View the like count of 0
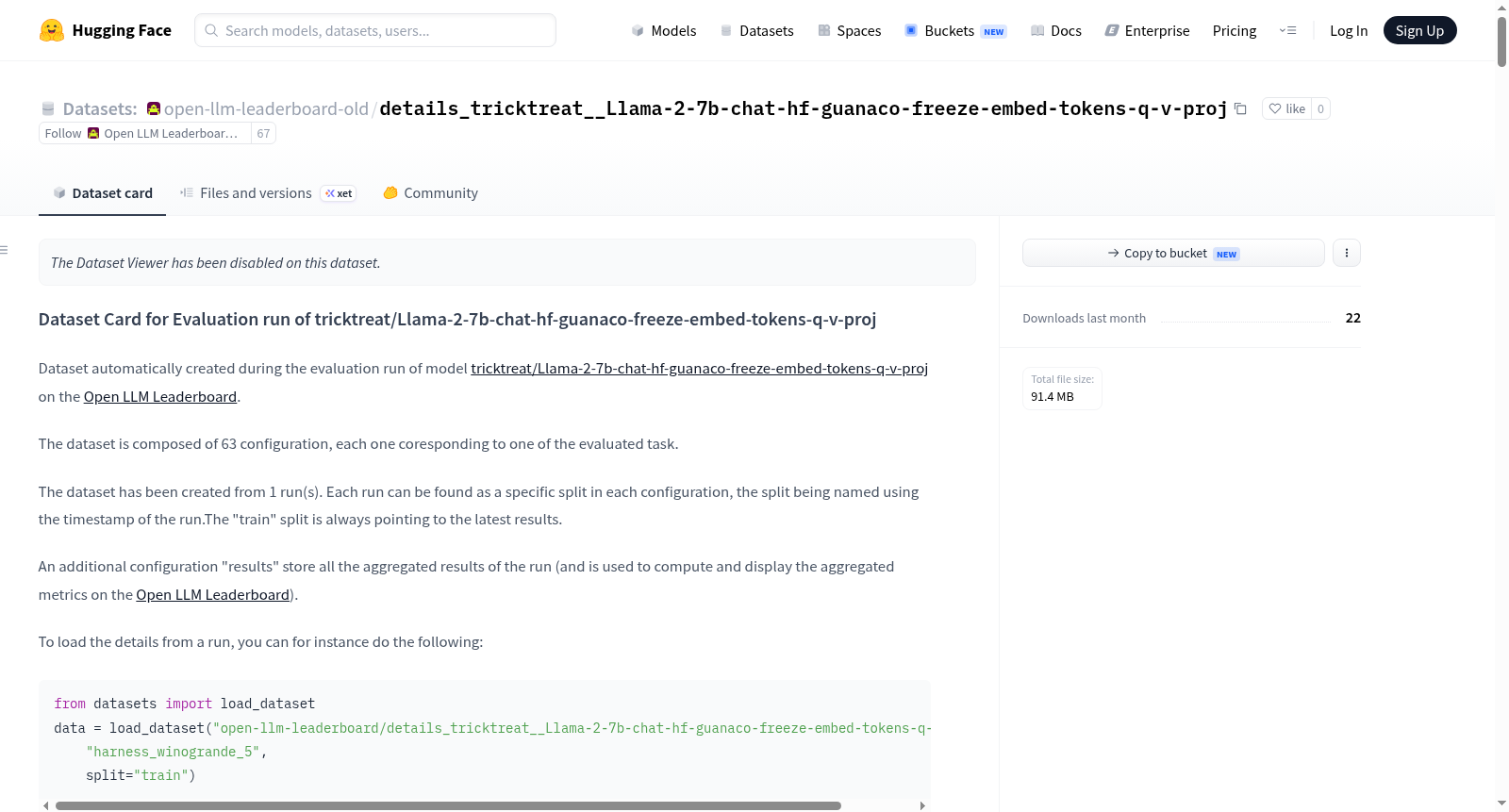Image resolution: width=1509 pixels, height=812 pixels. pyautogui.click(x=1320, y=109)
